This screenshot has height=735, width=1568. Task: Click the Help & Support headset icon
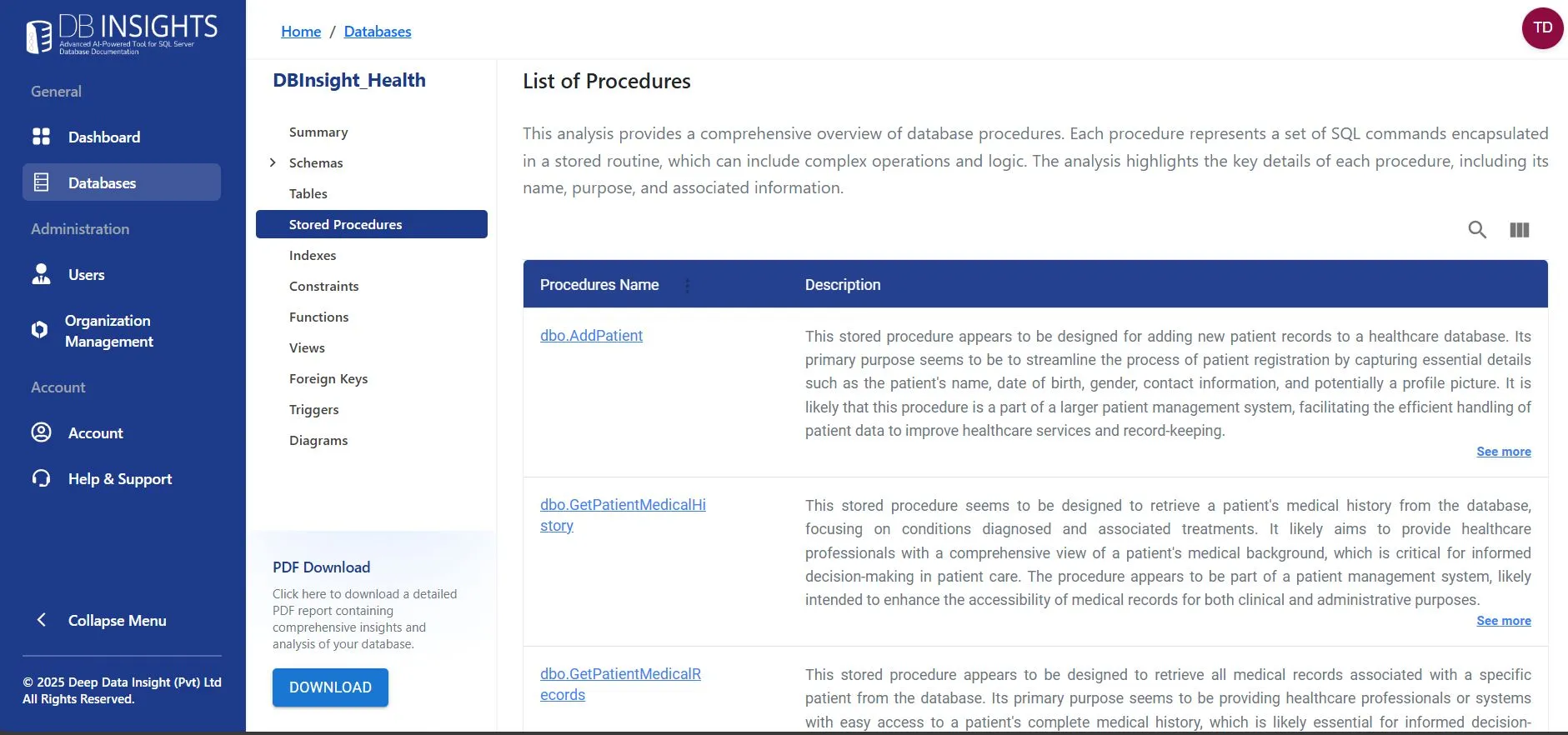41,478
